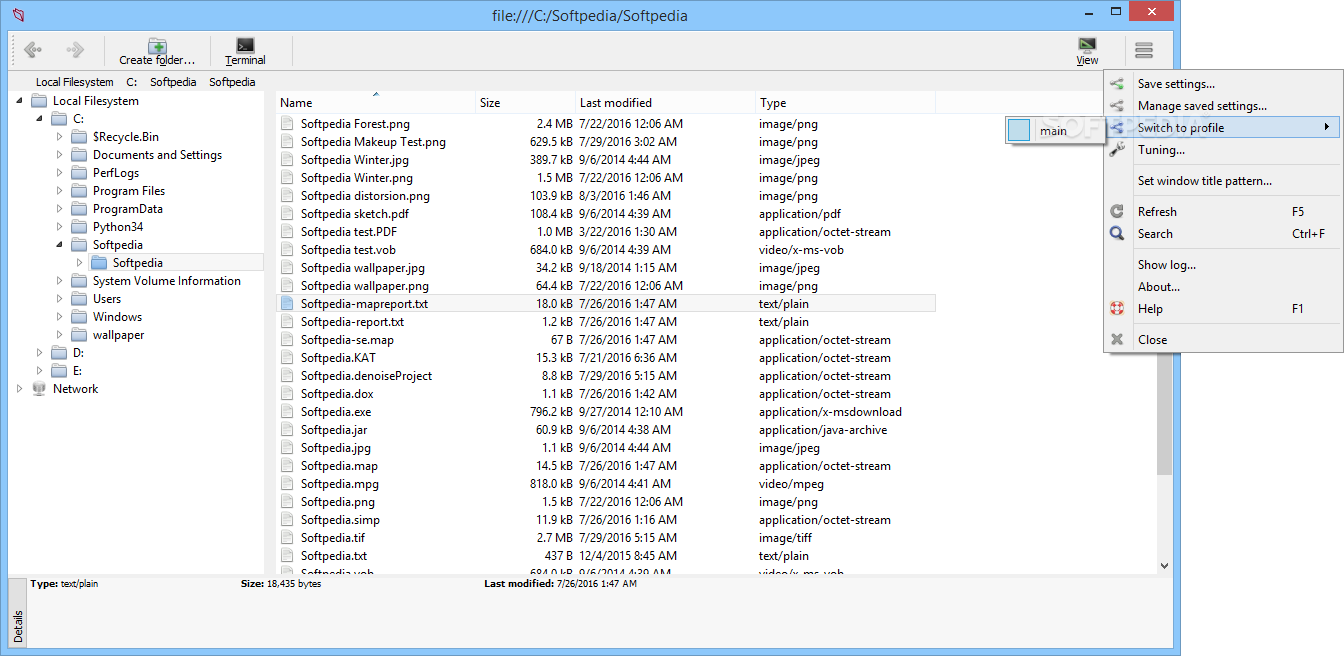1344x656 pixels.
Task: Sort by Last modified column header
Action: click(x=666, y=103)
